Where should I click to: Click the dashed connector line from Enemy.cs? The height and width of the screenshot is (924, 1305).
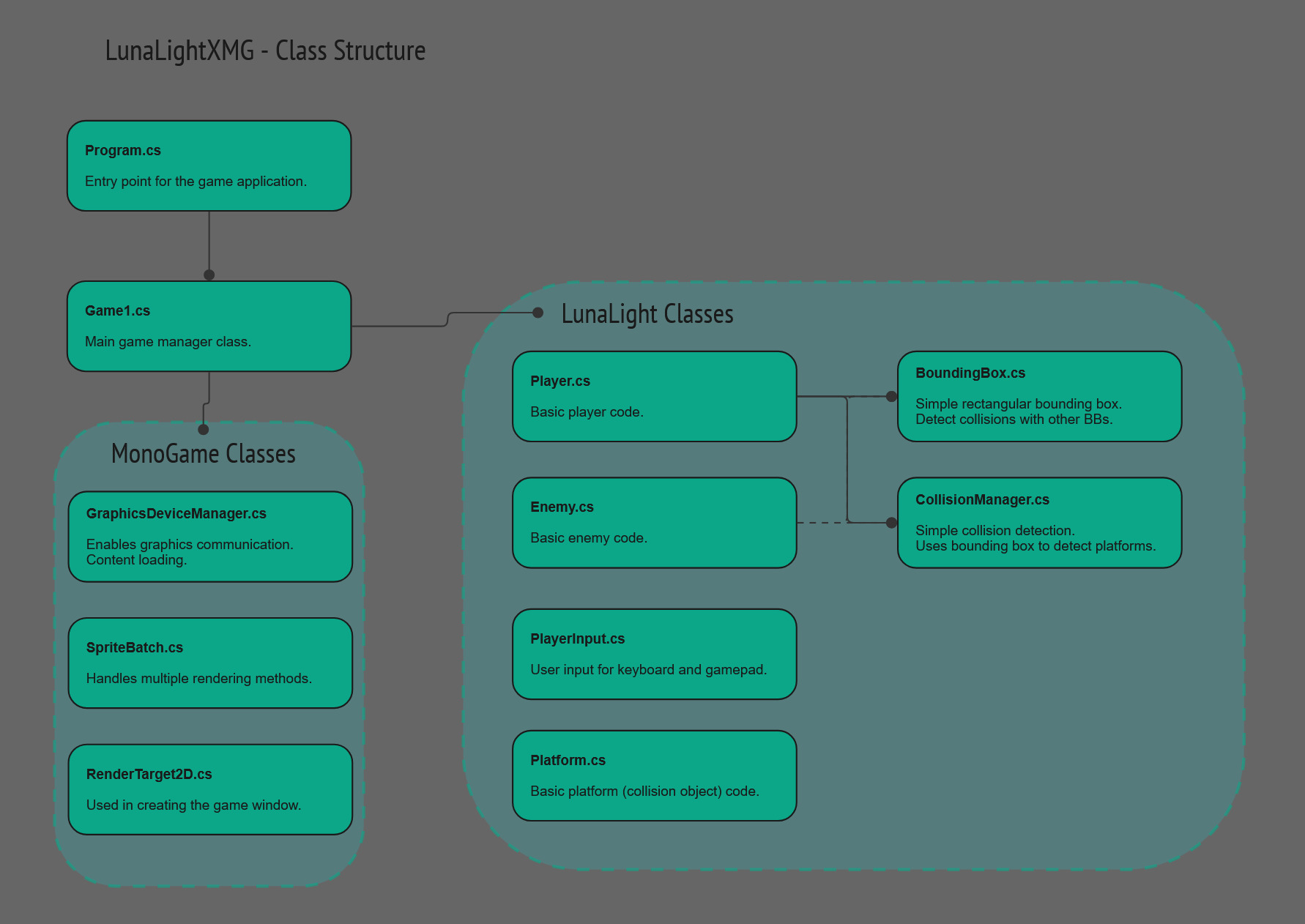click(x=822, y=523)
